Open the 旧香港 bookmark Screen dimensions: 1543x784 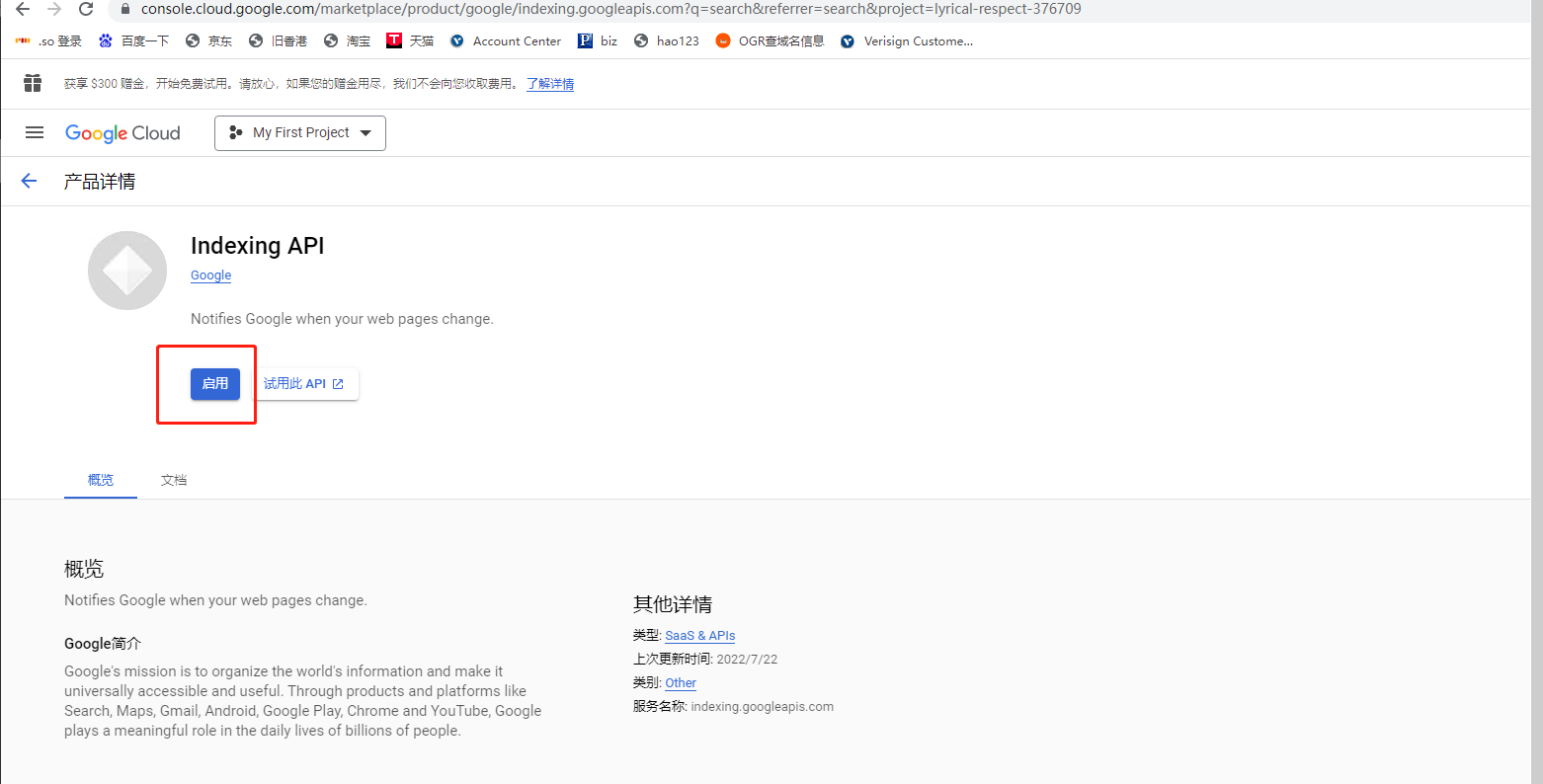tap(278, 40)
